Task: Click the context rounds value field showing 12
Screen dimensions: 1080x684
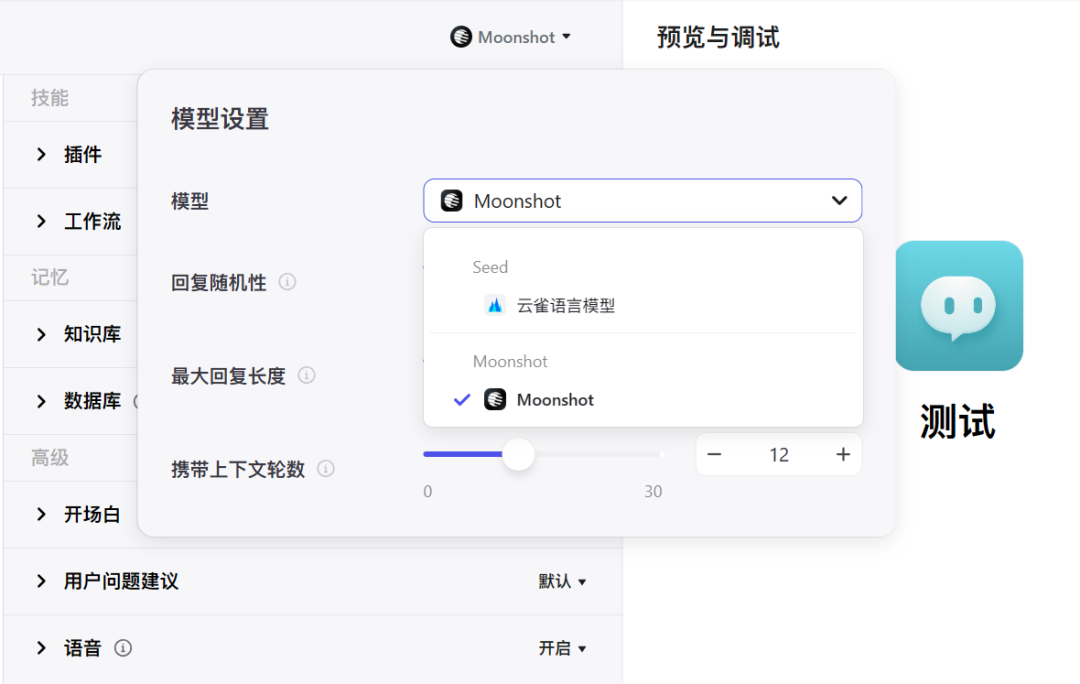Action: coord(779,455)
